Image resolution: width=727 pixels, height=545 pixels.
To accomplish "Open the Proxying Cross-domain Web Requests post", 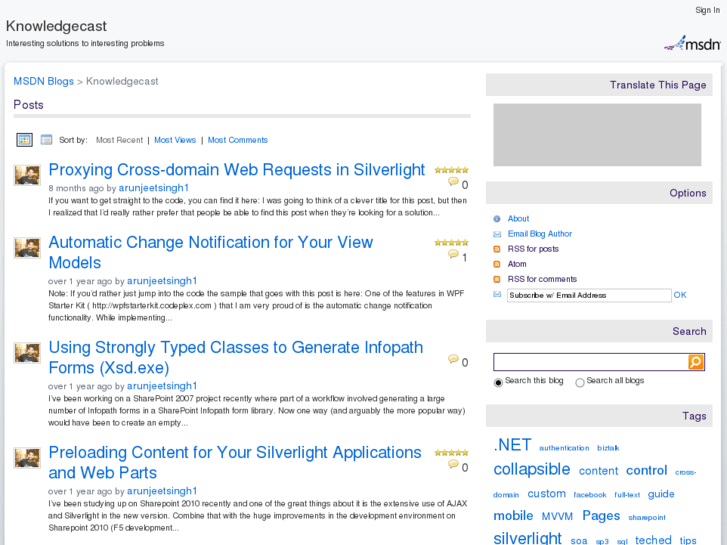I will [x=236, y=170].
